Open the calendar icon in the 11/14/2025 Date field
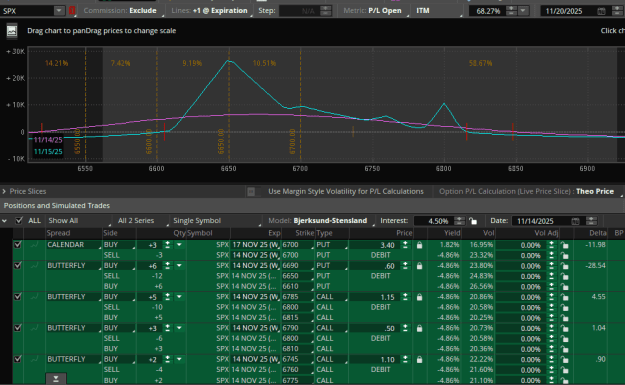This screenshot has width=625, height=385. [x=575, y=221]
